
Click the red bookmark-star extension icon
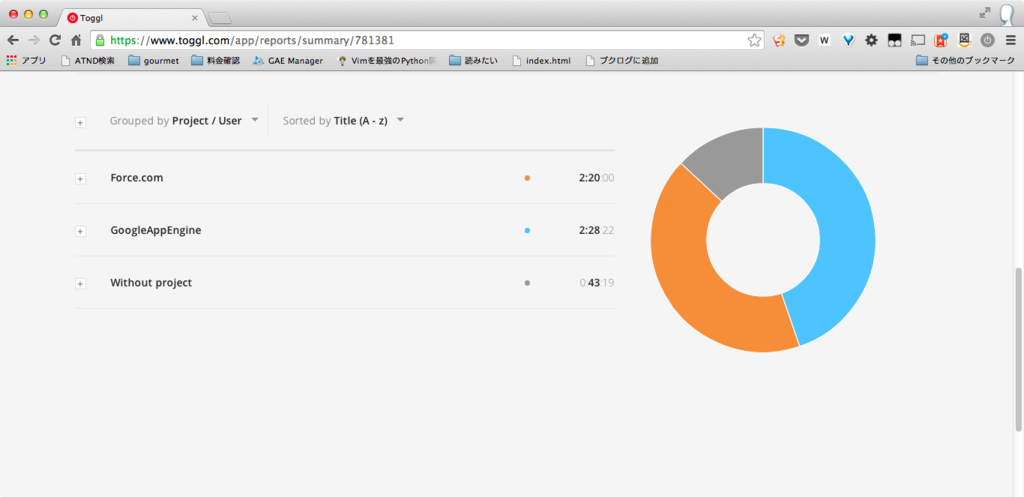(941, 40)
